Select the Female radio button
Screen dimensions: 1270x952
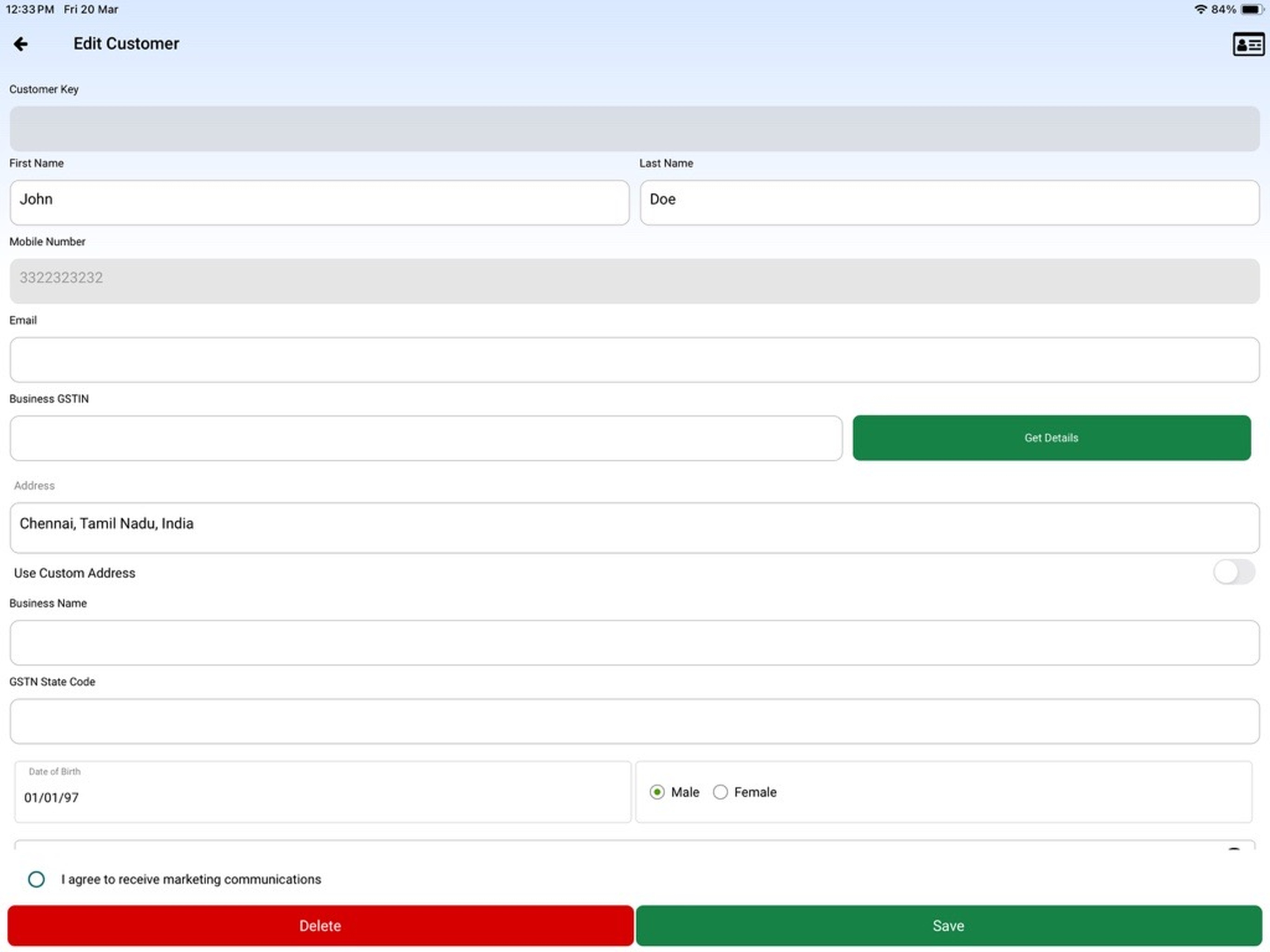(x=720, y=793)
